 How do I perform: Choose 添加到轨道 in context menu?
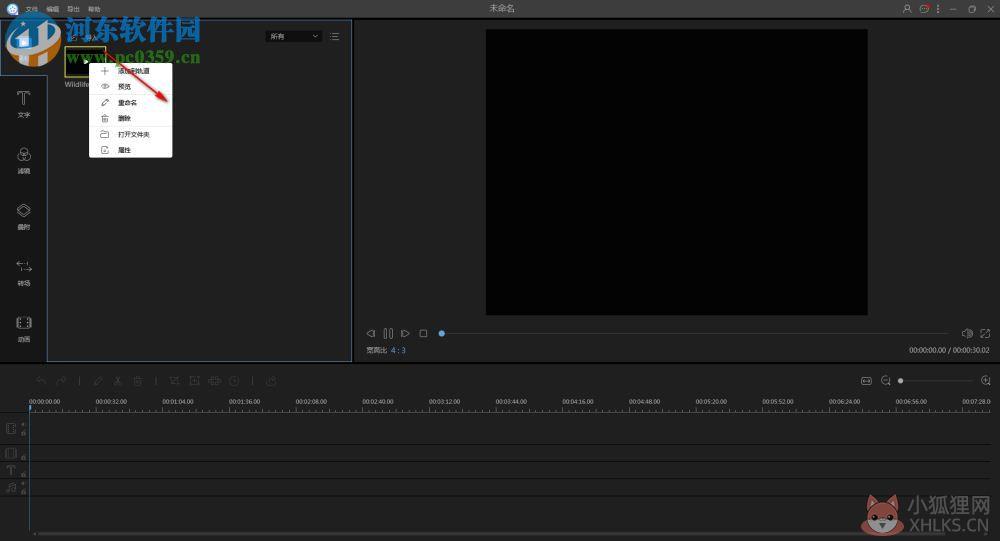[x=131, y=71]
